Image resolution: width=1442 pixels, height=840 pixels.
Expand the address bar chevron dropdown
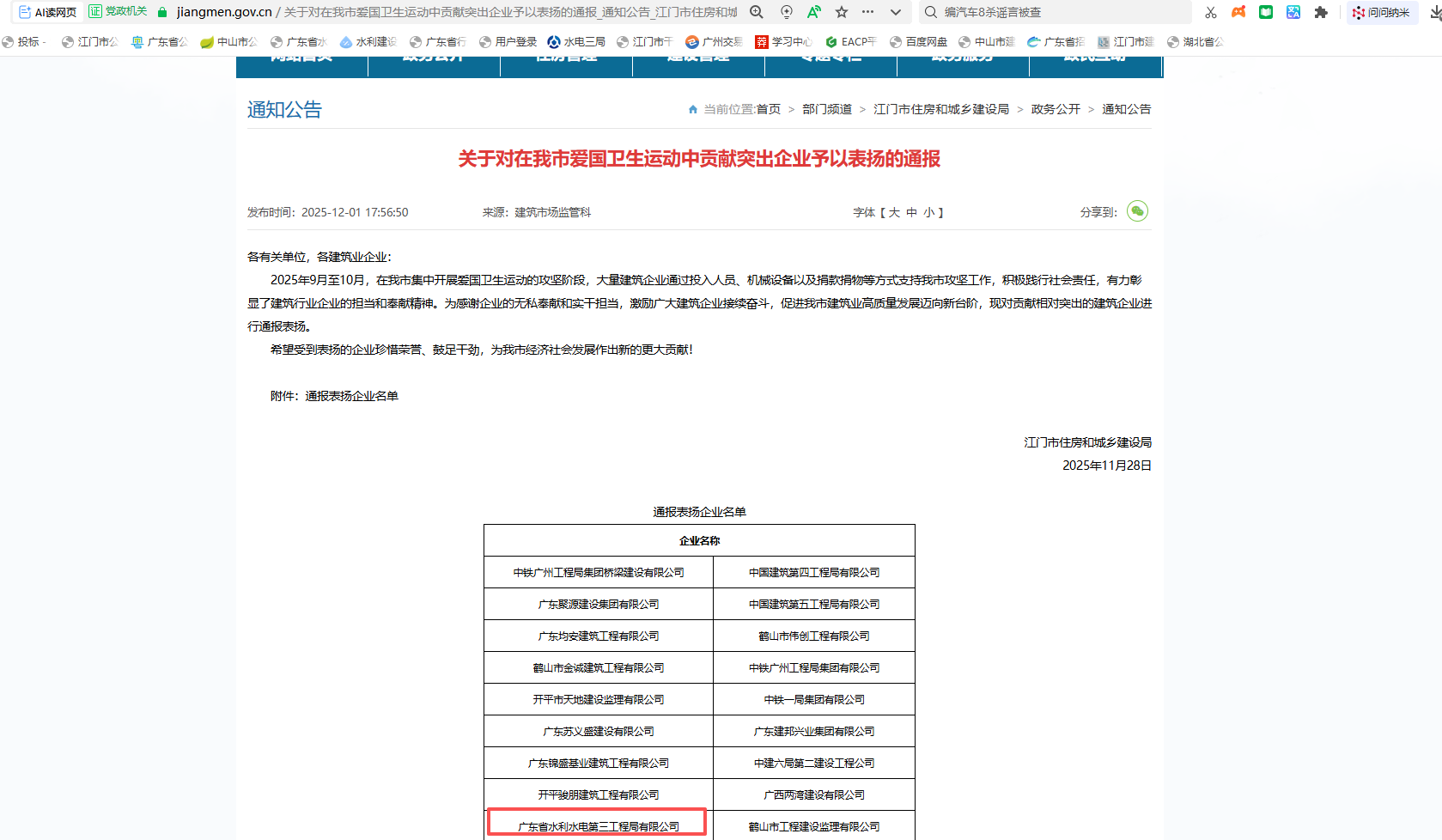896,12
